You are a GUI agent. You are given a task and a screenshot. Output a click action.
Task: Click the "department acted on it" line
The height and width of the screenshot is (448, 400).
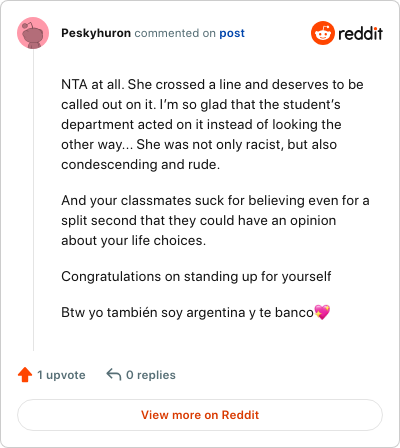pyautogui.click(x=201, y=125)
